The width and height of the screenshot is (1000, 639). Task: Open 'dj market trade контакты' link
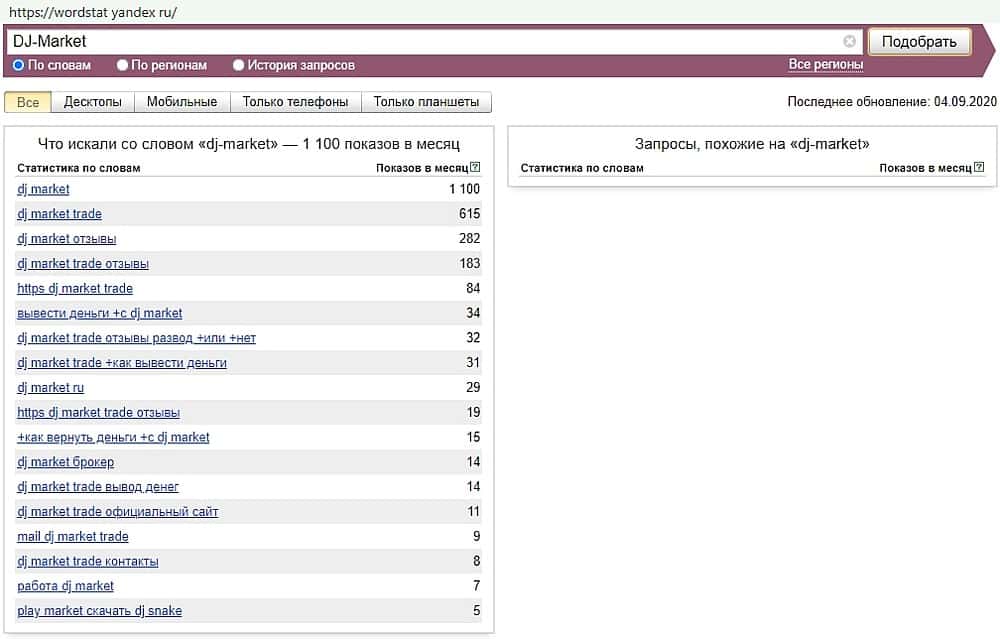point(87,562)
